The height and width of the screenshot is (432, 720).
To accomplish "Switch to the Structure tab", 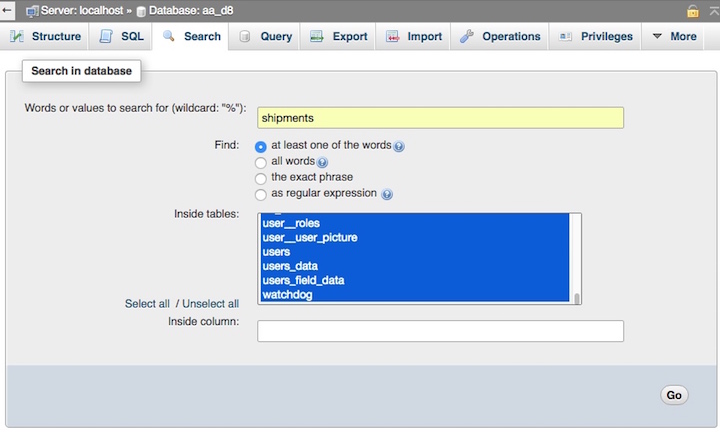I will pos(45,36).
